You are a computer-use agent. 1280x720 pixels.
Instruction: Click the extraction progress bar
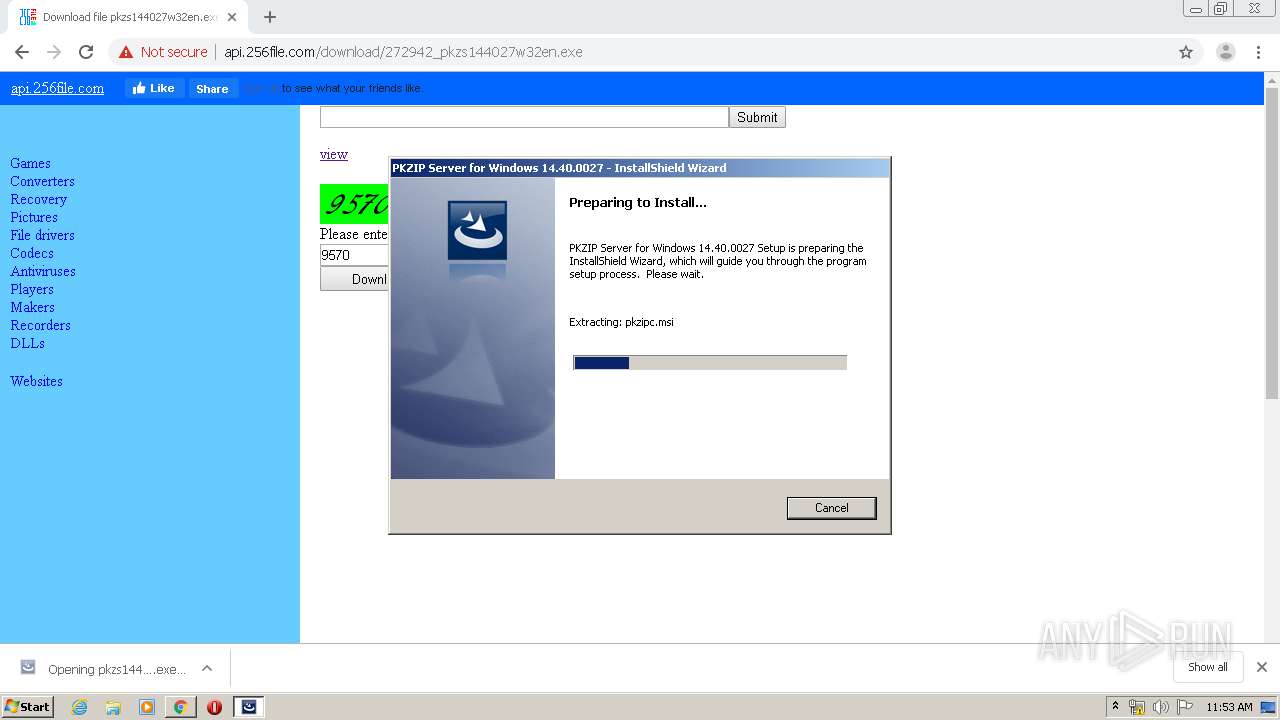pyautogui.click(x=710, y=362)
